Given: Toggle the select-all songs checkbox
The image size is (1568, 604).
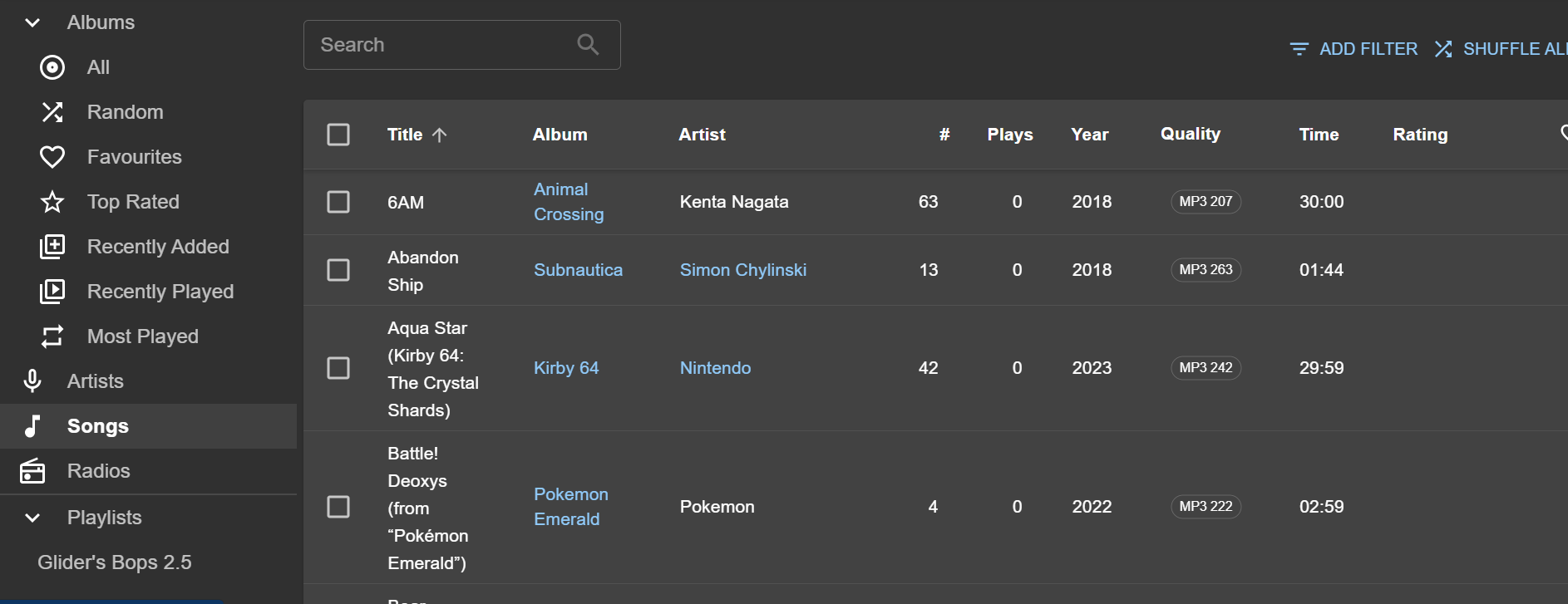Looking at the screenshot, I should [338, 135].
